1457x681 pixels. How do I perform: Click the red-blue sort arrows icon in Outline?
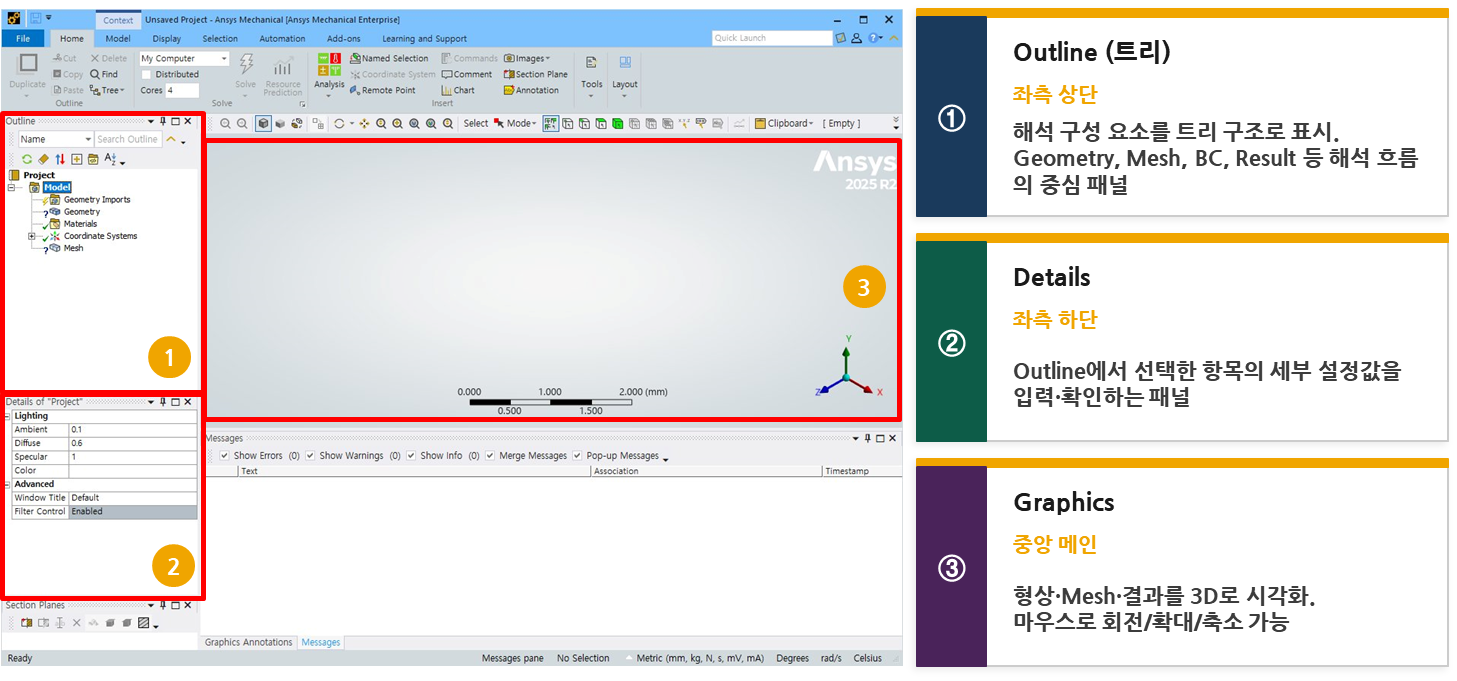click(x=60, y=159)
